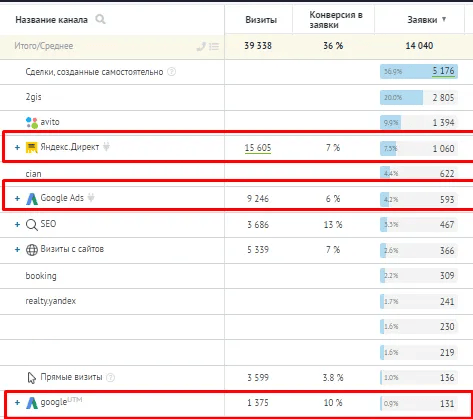
Task: Click the SEO magnifier icon
Action: pyautogui.click(x=32, y=225)
